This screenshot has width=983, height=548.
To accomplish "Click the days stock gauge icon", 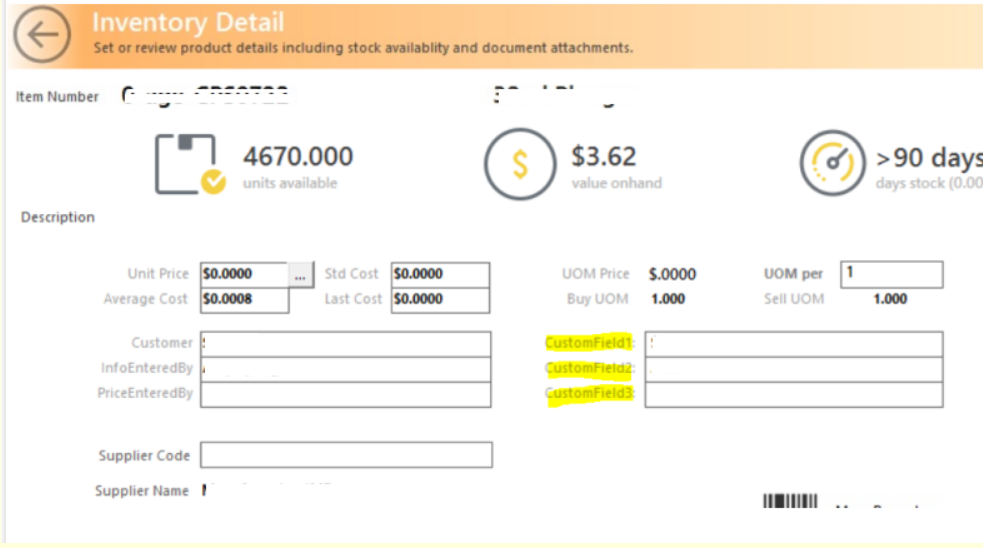I will (832, 163).
